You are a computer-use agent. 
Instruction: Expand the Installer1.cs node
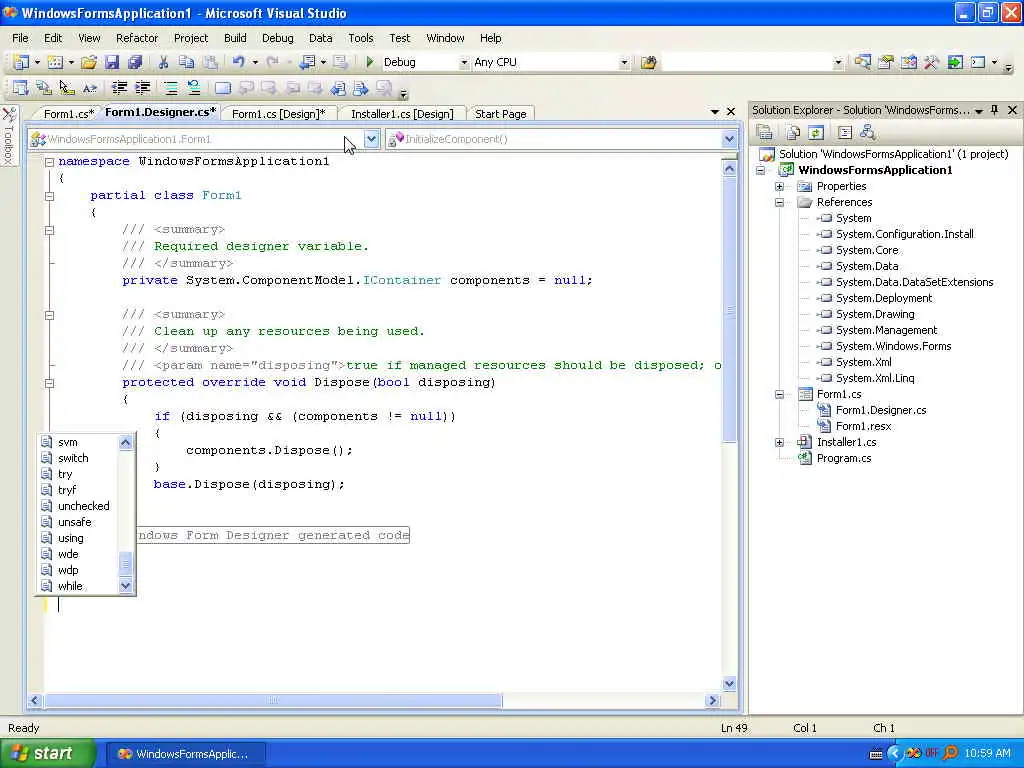pyautogui.click(x=779, y=443)
